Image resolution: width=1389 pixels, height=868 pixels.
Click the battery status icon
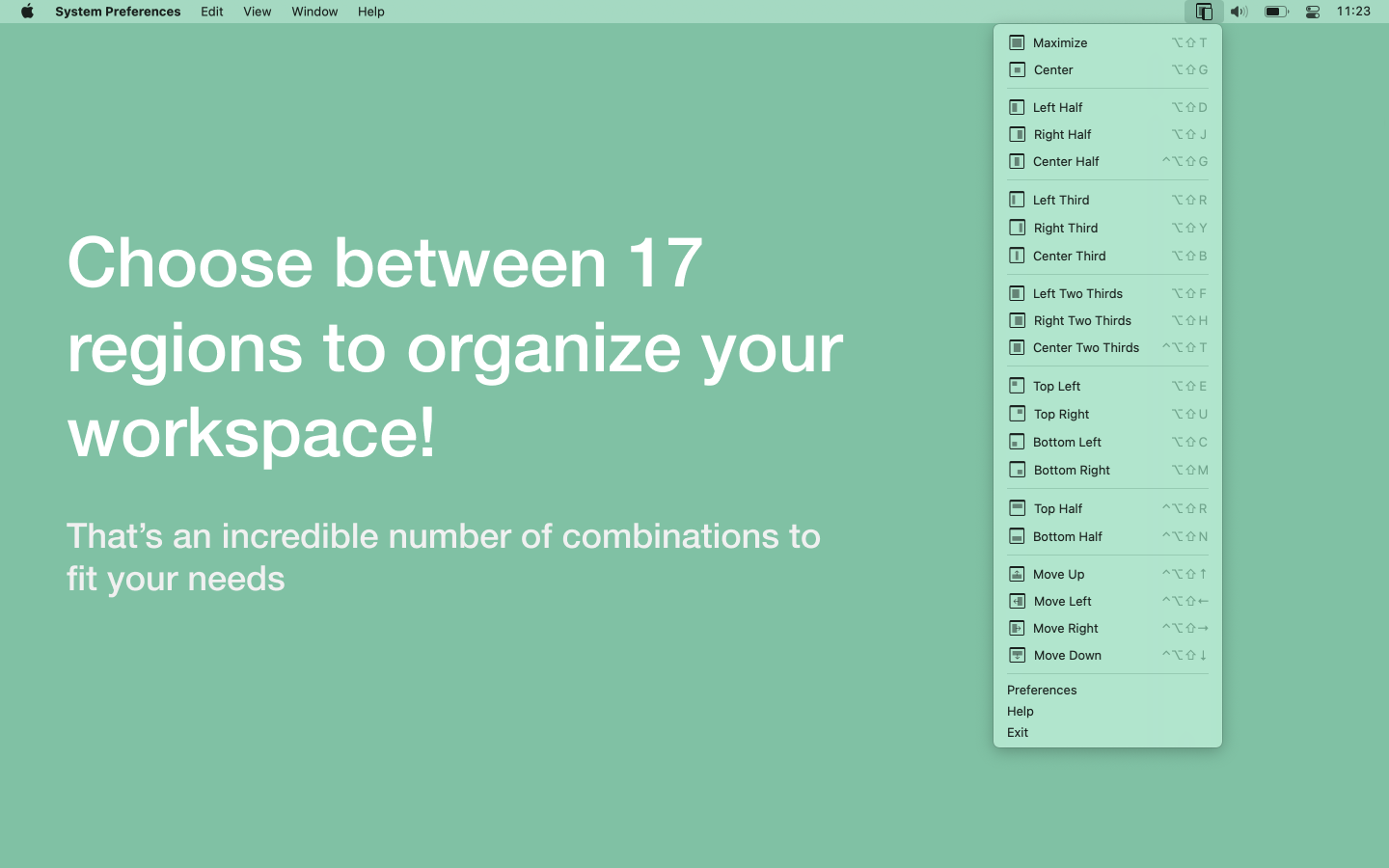tap(1276, 12)
